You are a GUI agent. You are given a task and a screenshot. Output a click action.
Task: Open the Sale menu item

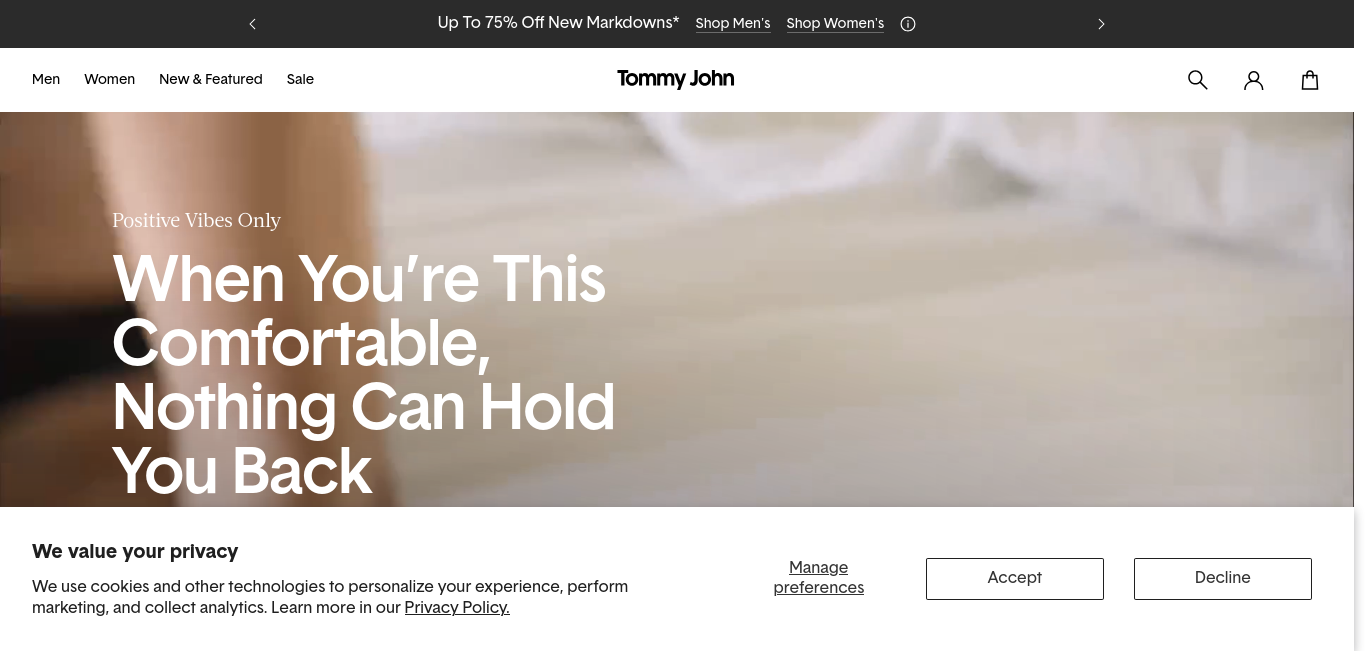(300, 79)
